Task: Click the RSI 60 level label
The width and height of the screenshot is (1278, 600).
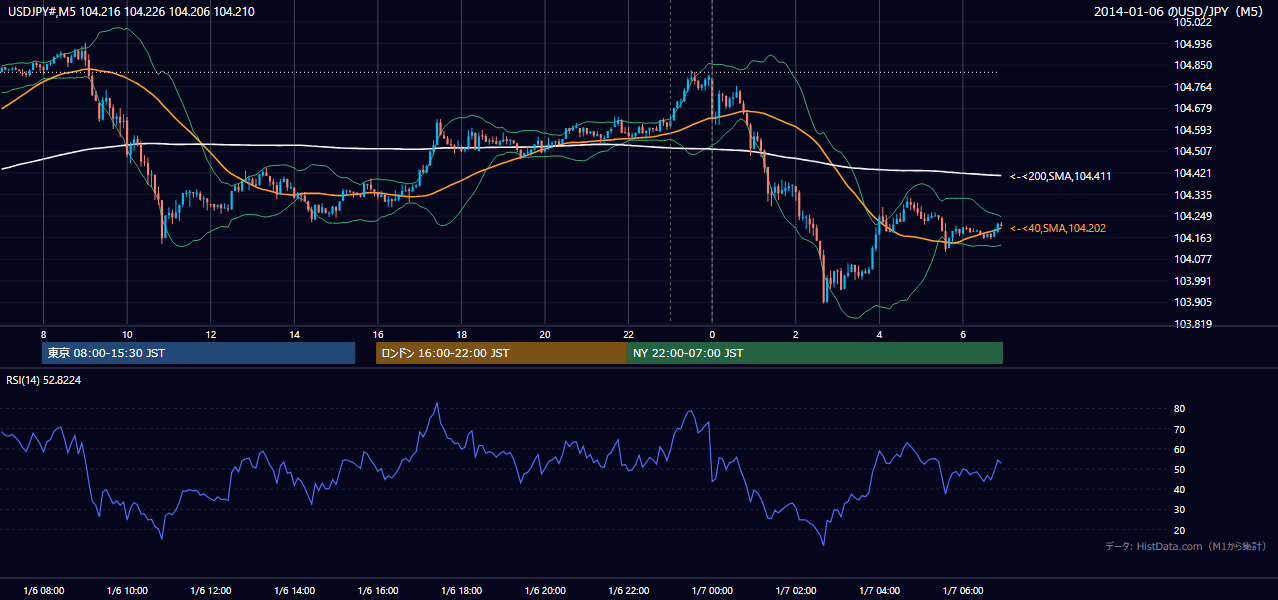Action: (1180, 449)
